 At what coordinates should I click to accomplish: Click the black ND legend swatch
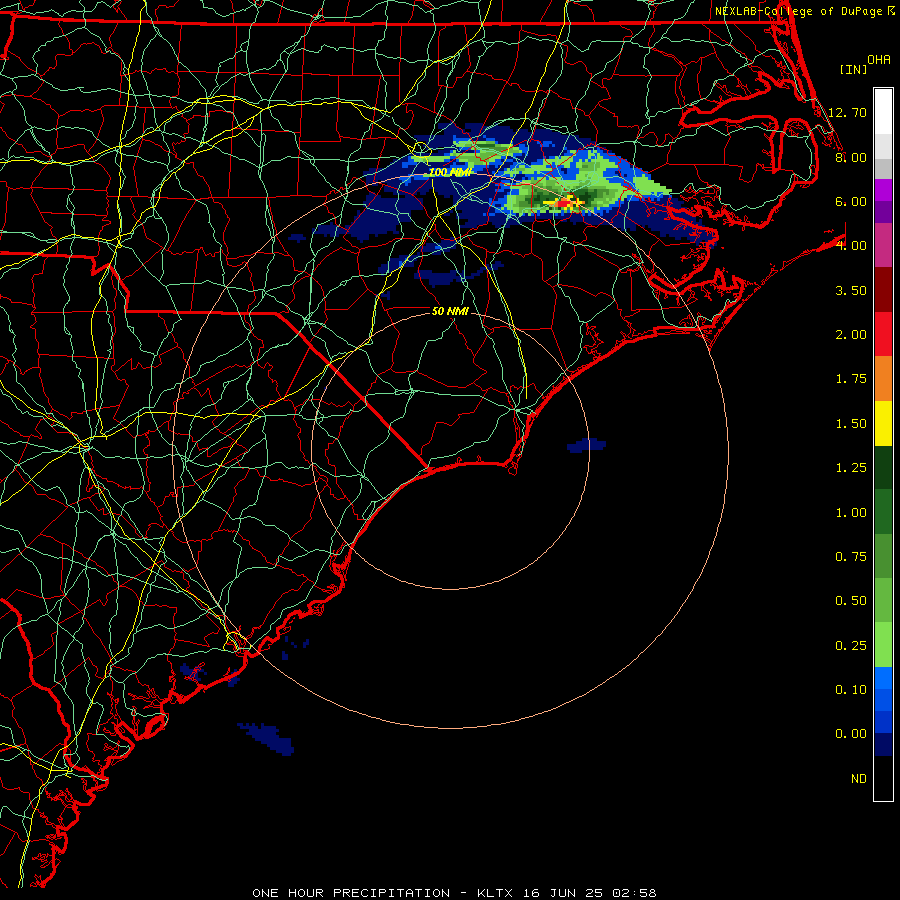(x=883, y=778)
